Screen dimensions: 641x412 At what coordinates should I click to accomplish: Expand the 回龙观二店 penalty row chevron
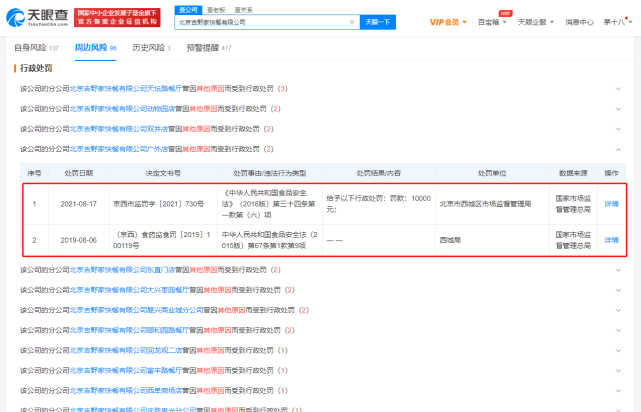(618, 350)
